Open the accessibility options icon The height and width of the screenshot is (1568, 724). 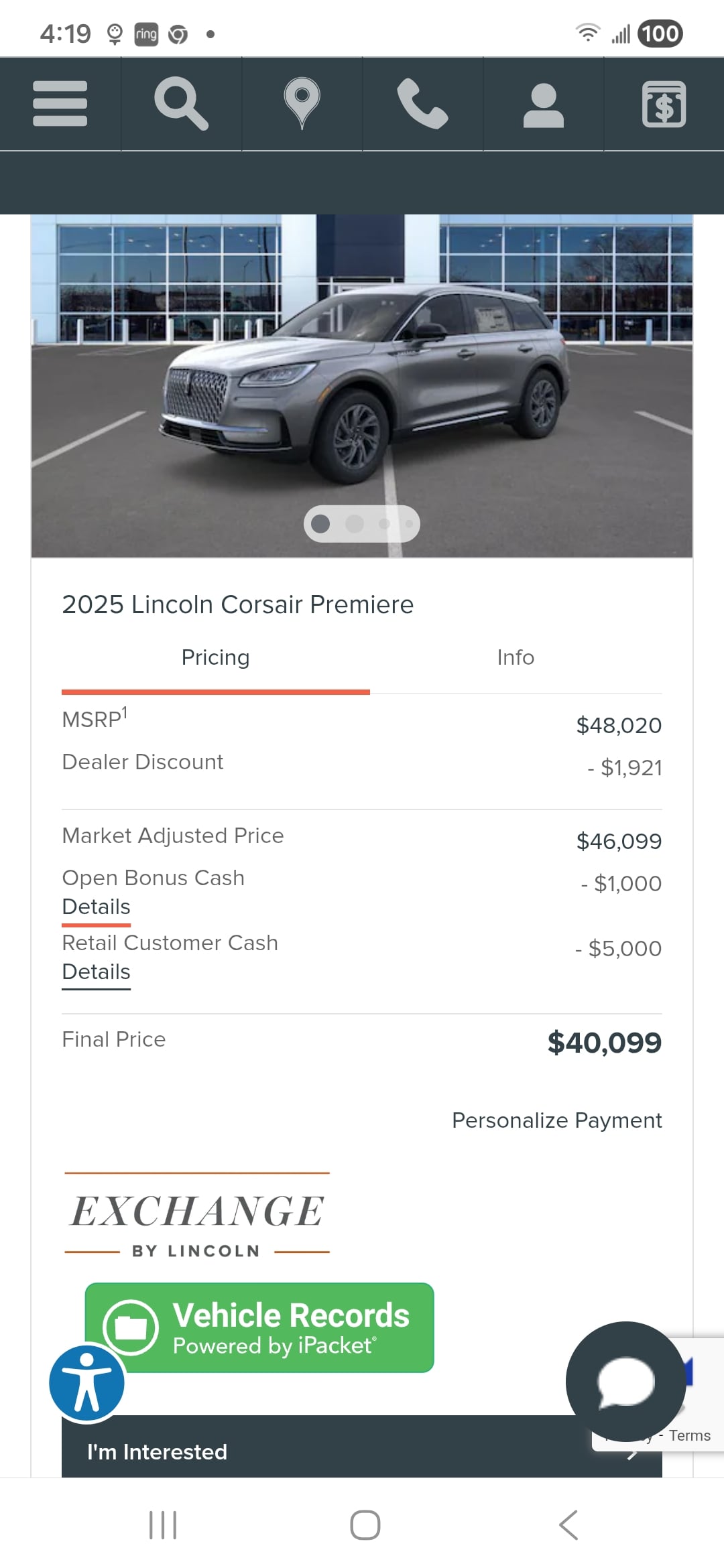(x=86, y=1382)
